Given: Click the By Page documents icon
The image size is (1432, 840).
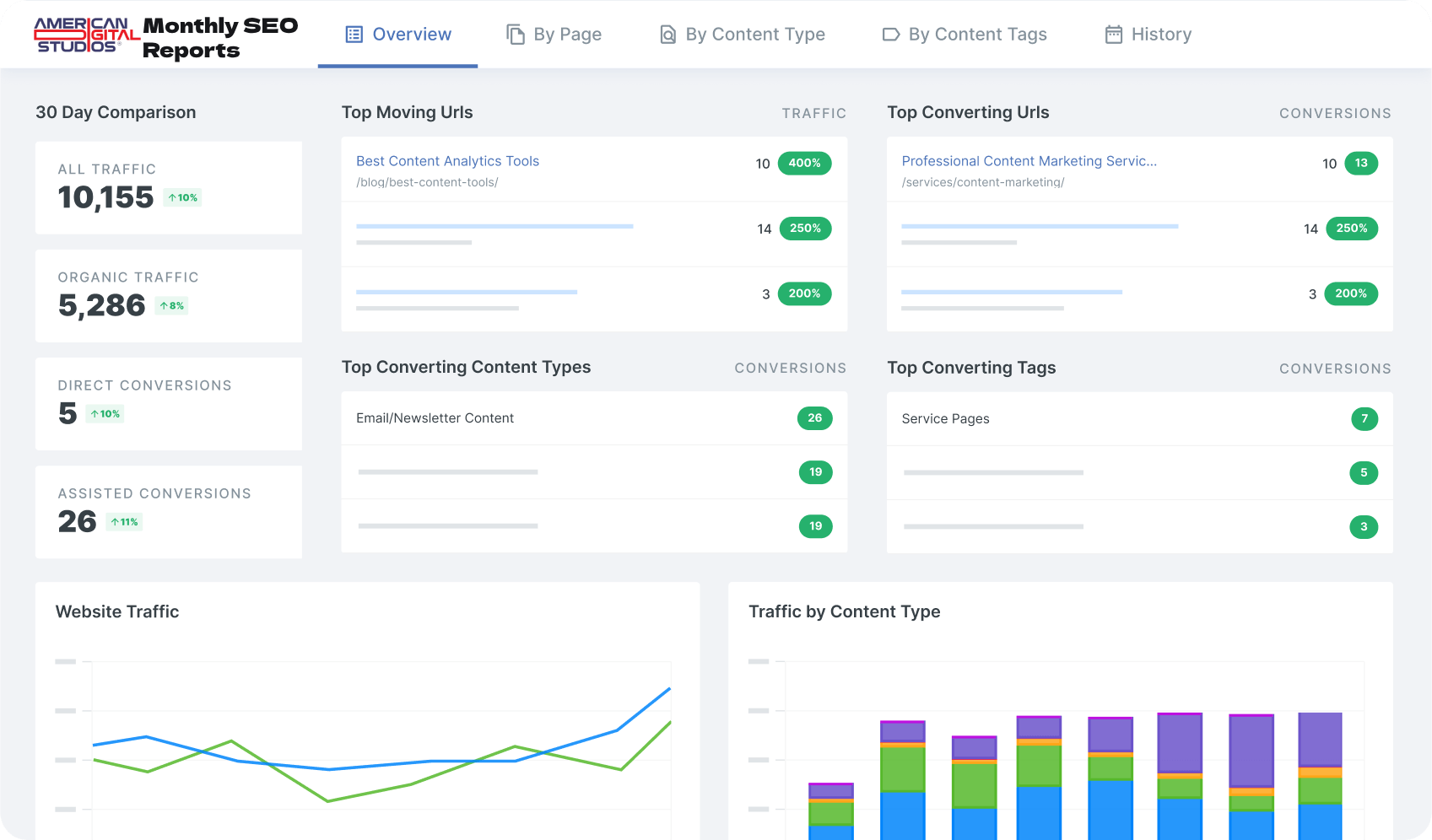Looking at the screenshot, I should 515,35.
